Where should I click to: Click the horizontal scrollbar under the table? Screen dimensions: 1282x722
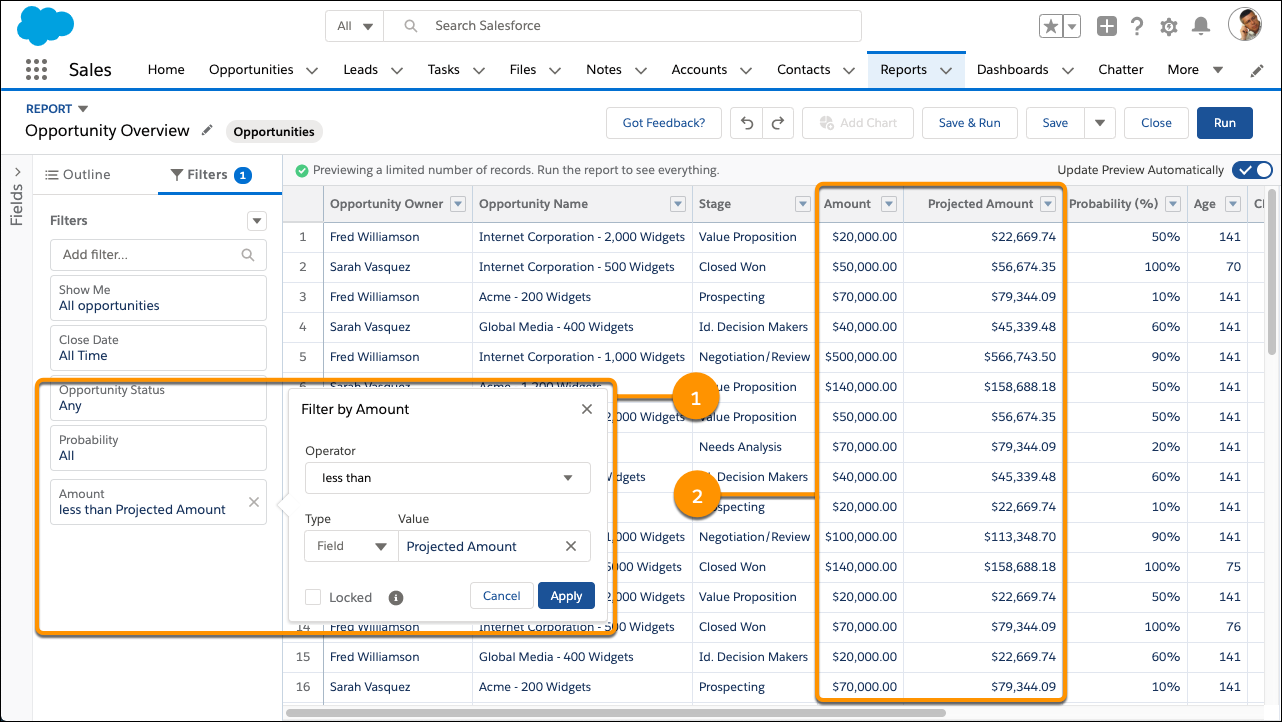[616, 713]
